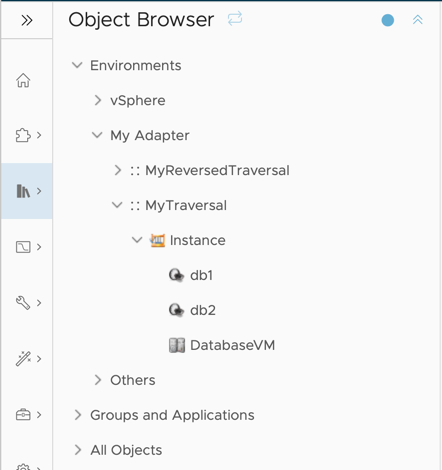This screenshot has height=470, width=442.
Task: Select the Others tree item
Action: (133, 380)
